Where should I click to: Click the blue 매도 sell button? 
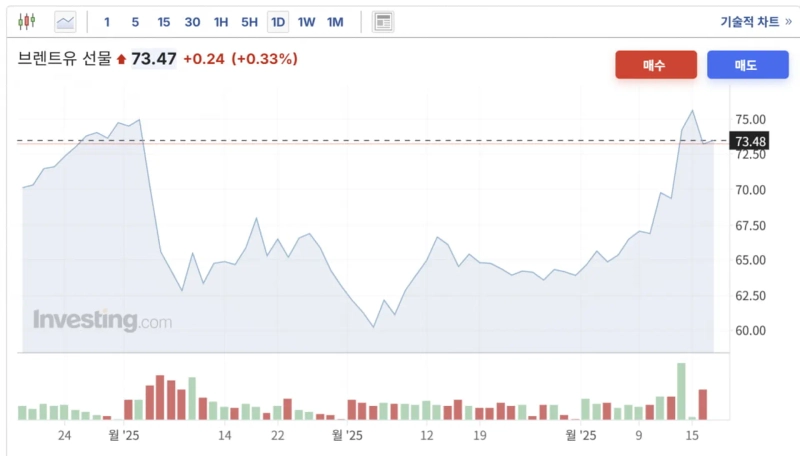(746, 65)
